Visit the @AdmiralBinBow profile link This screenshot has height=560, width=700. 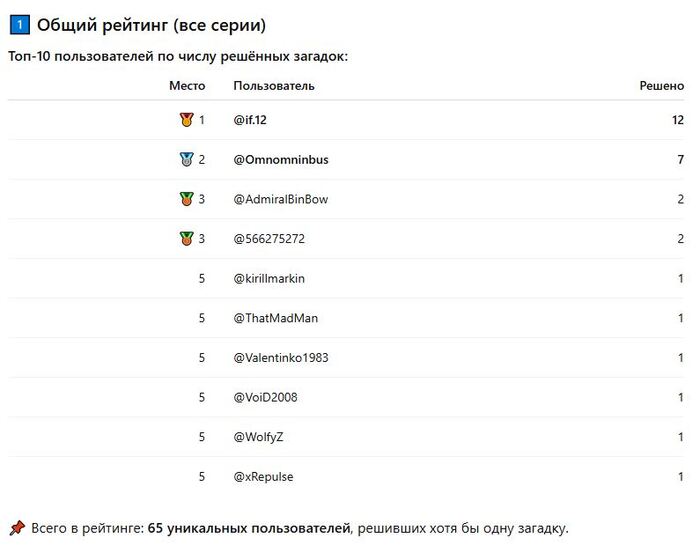(280, 199)
